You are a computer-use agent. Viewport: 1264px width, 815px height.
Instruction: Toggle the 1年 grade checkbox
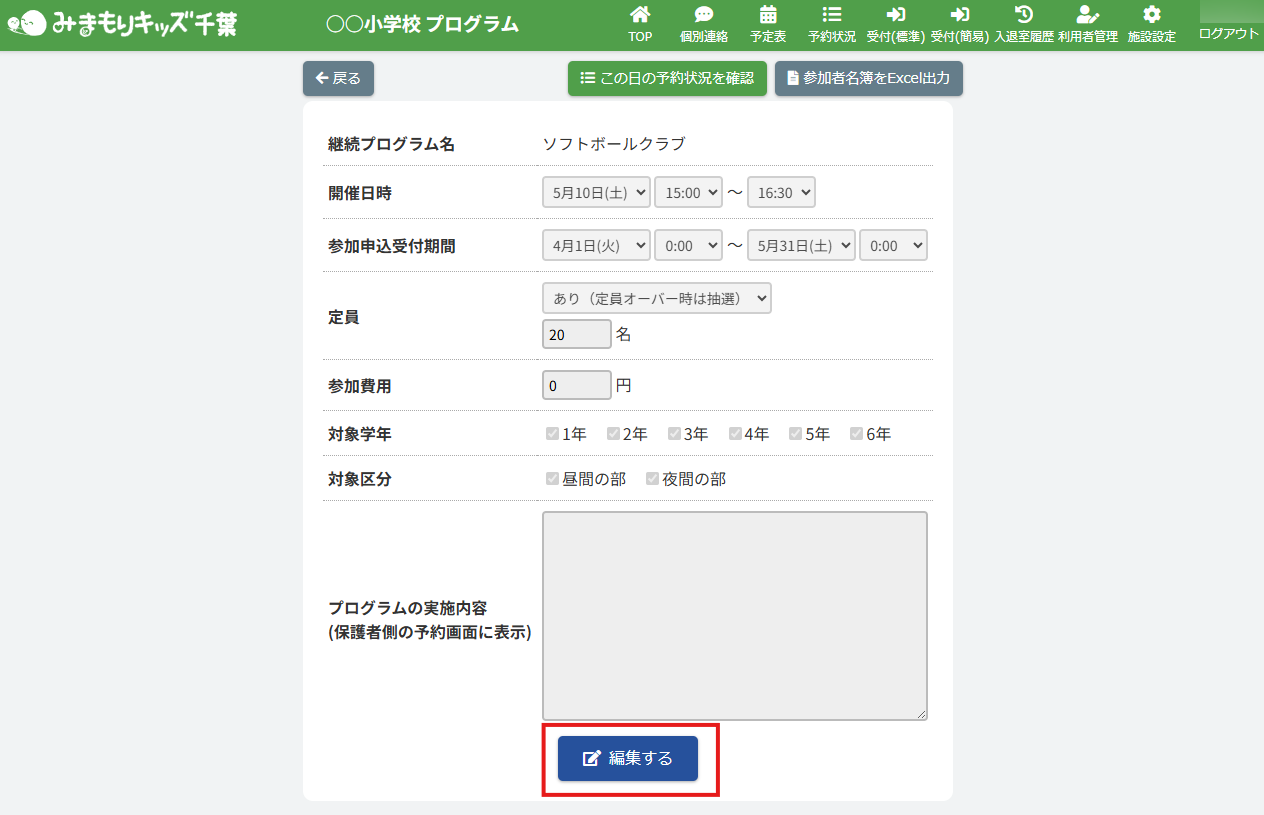coord(552,434)
